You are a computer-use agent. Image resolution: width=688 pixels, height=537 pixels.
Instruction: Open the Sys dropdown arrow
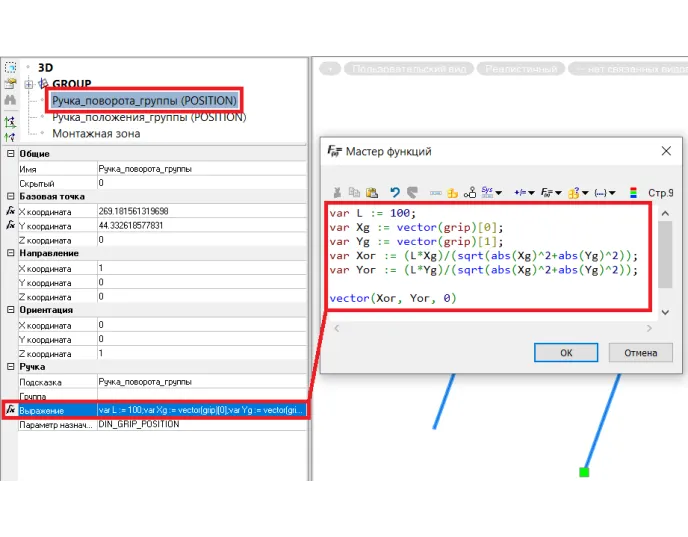(x=498, y=193)
